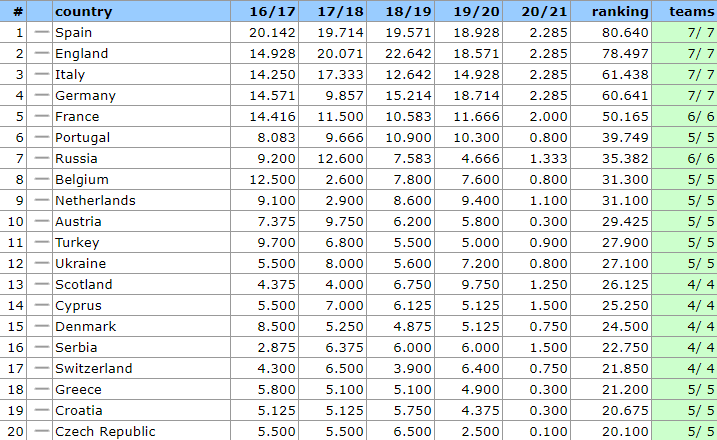Click the trend dash icon beside Austria
The height and width of the screenshot is (440, 717).
click(41, 222)
